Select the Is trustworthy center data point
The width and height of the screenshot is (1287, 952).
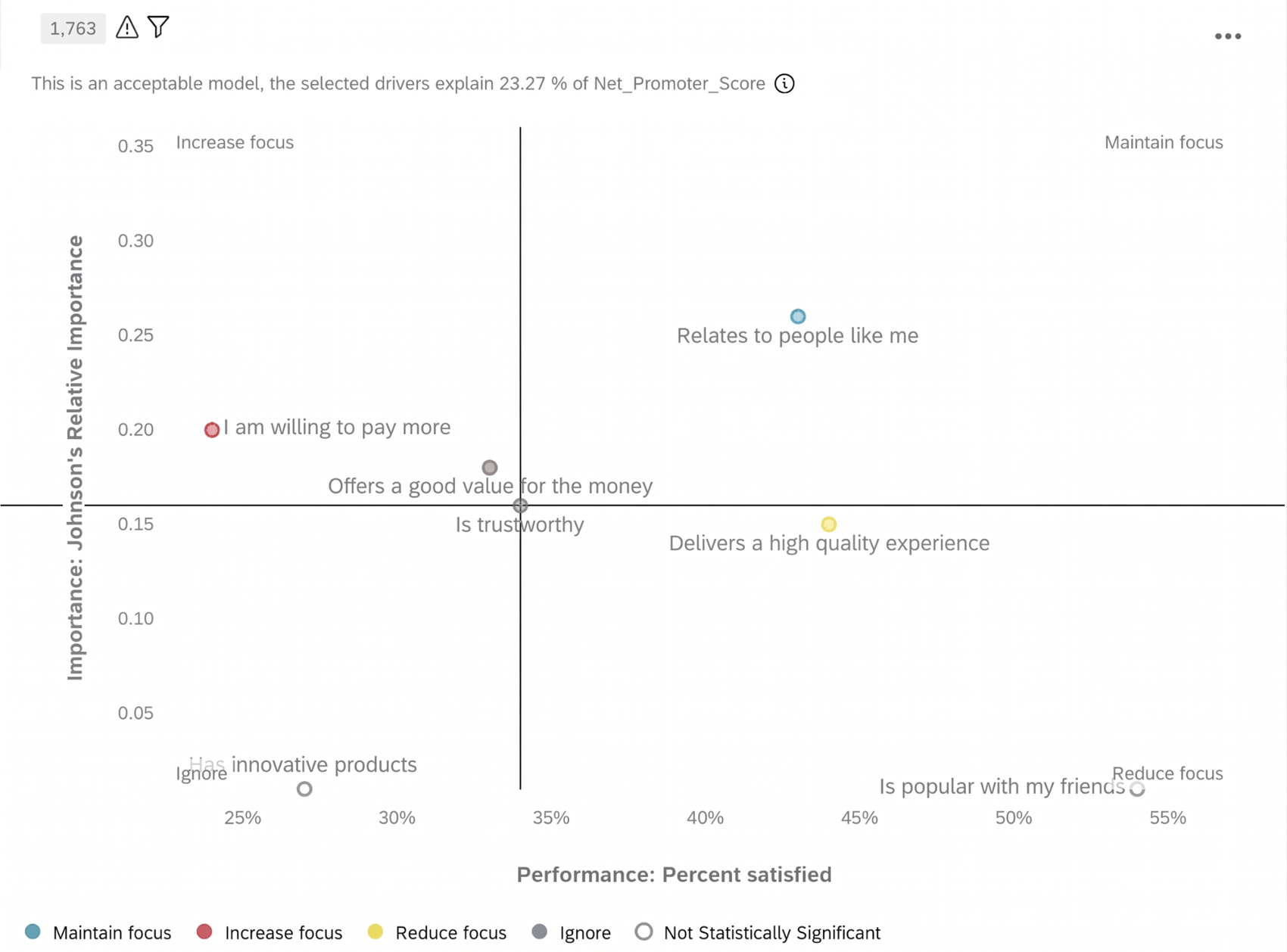point(520,506)
